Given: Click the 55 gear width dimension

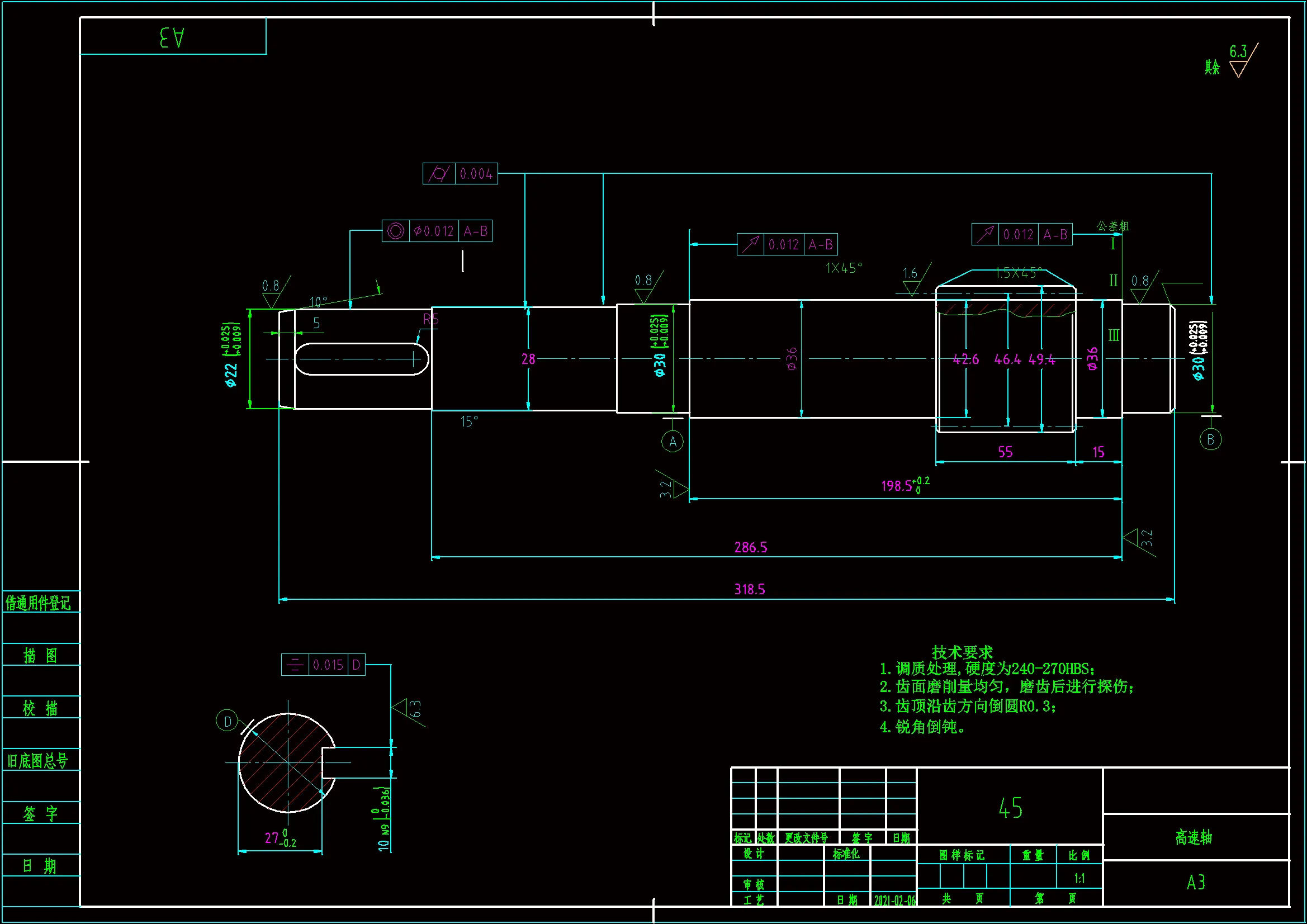Looking at the screenshot, I should tap(1005, 452).
